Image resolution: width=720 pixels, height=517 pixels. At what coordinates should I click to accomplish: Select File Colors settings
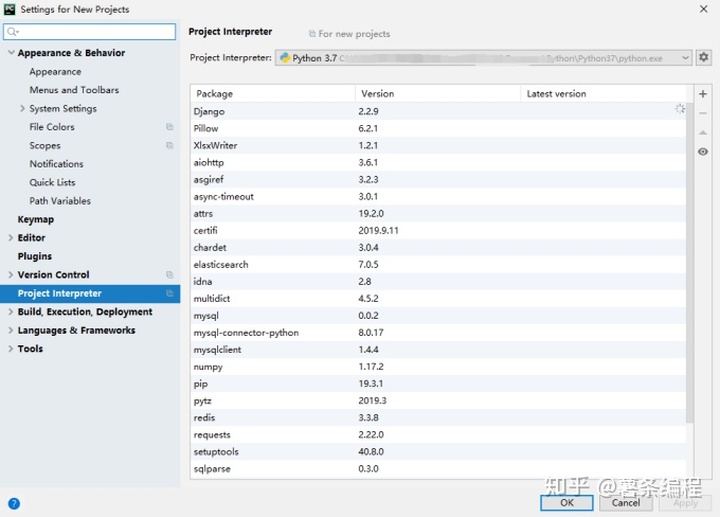tap(52, 127)
